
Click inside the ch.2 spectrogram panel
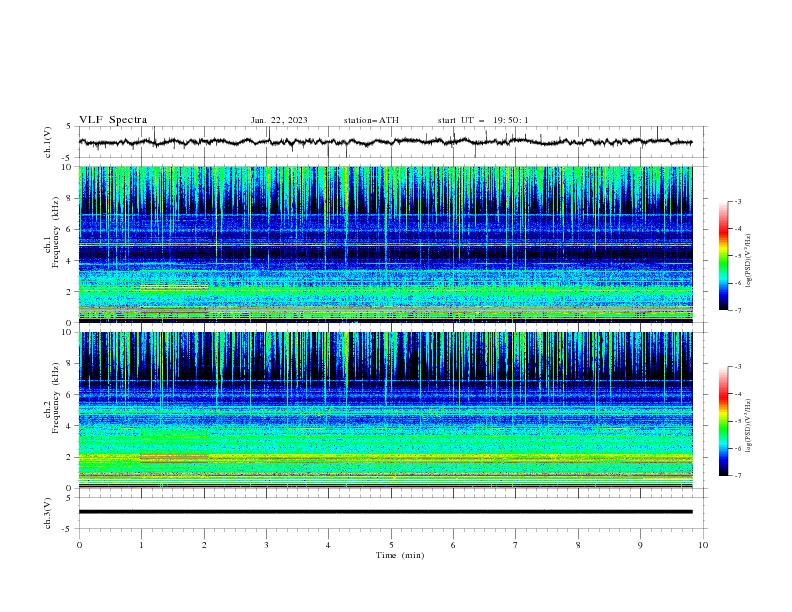coord(385,410)
